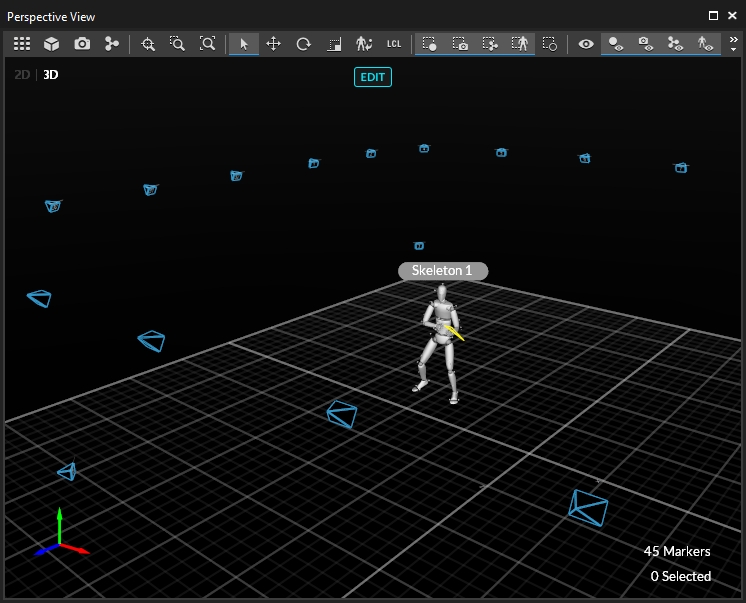This screenshot has width=746, height=603.
Task: Open the main eye visibility options
Action: click(x=586, y=44)
